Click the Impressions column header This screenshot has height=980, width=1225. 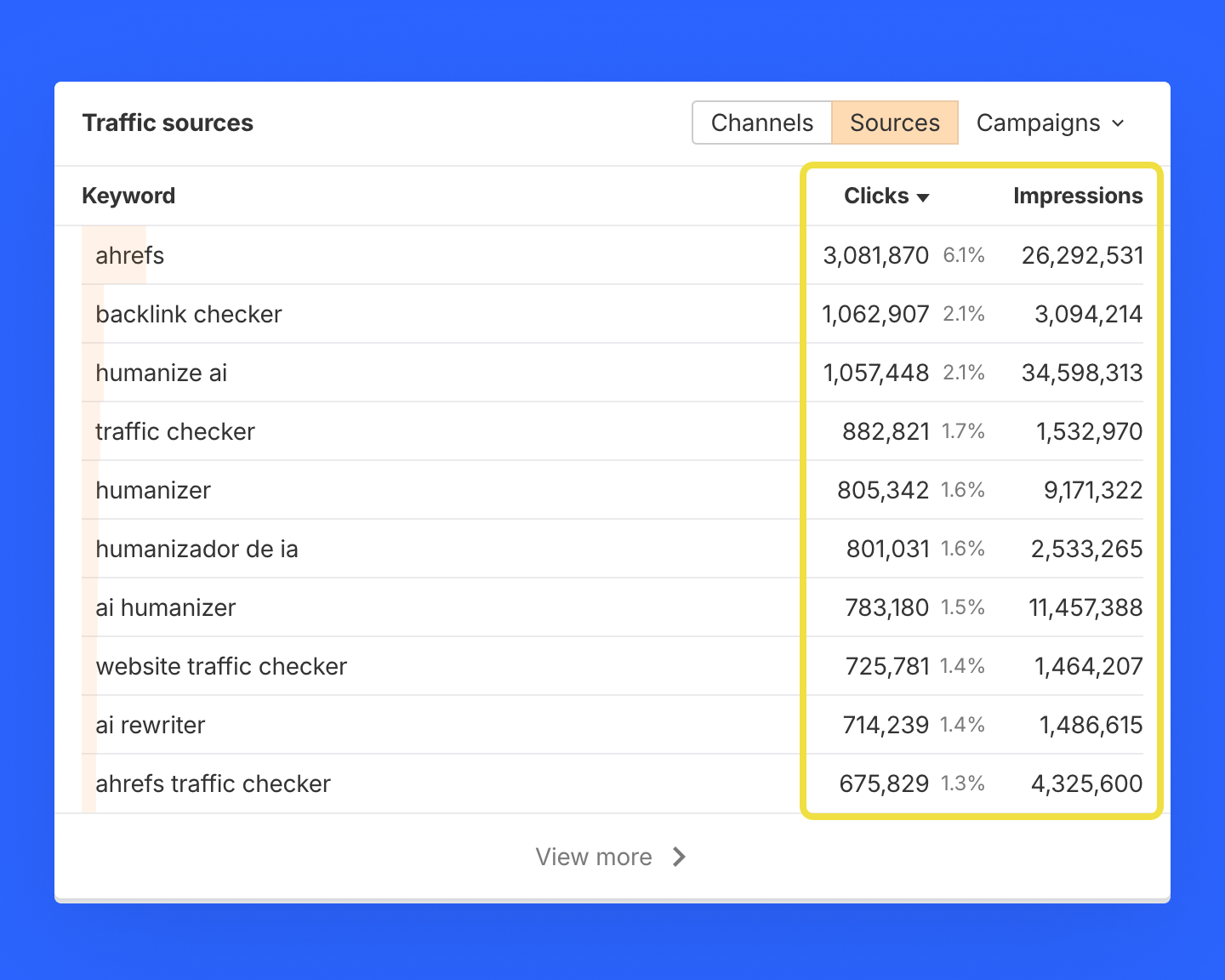[1078, 196]
